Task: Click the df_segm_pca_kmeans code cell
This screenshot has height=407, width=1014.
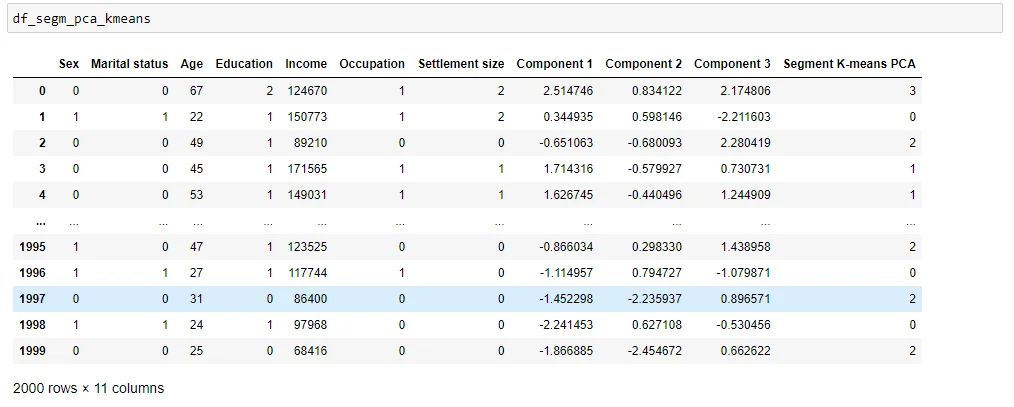Action: (506, 18)
